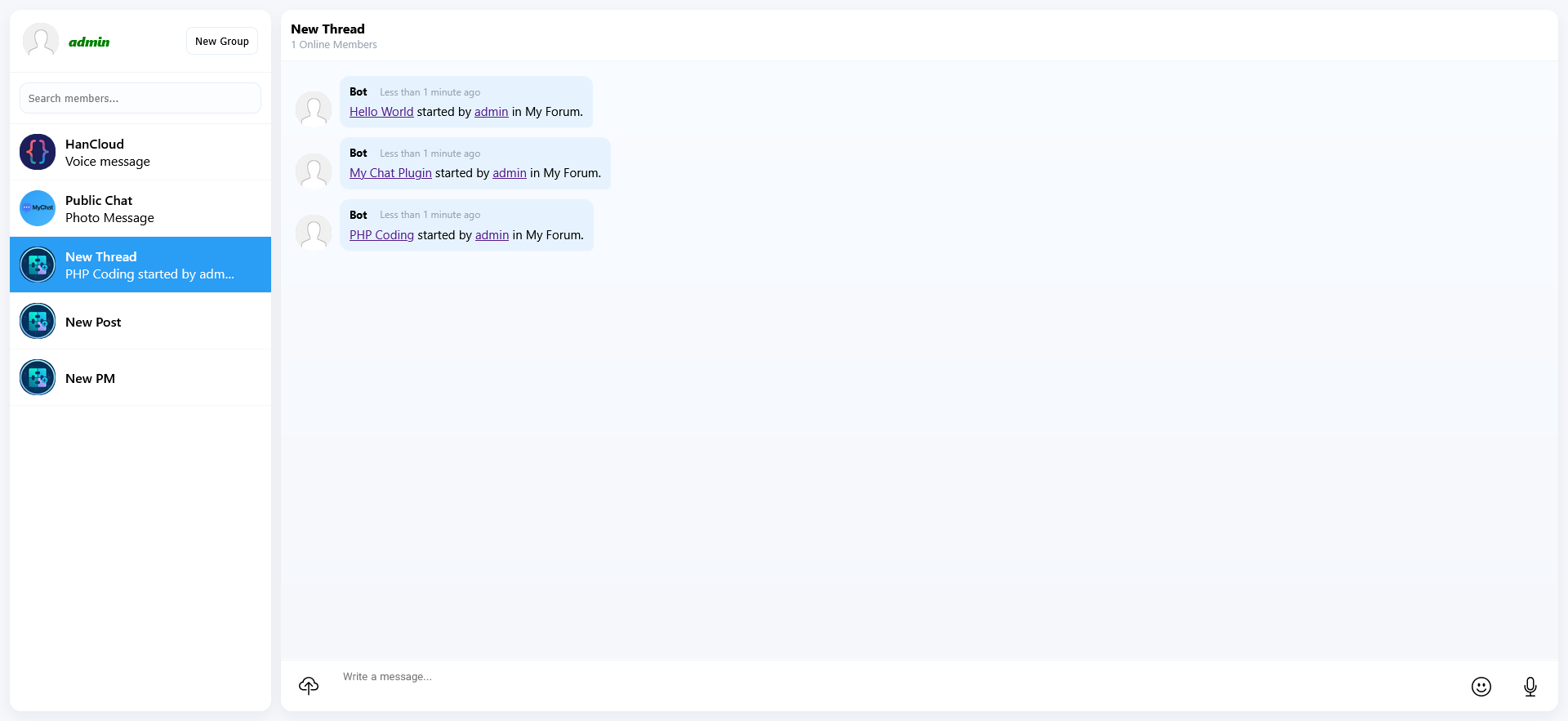Open admin link in PHP Coding message
This screenshot has width=1568, height=721.
click(492, 235)
